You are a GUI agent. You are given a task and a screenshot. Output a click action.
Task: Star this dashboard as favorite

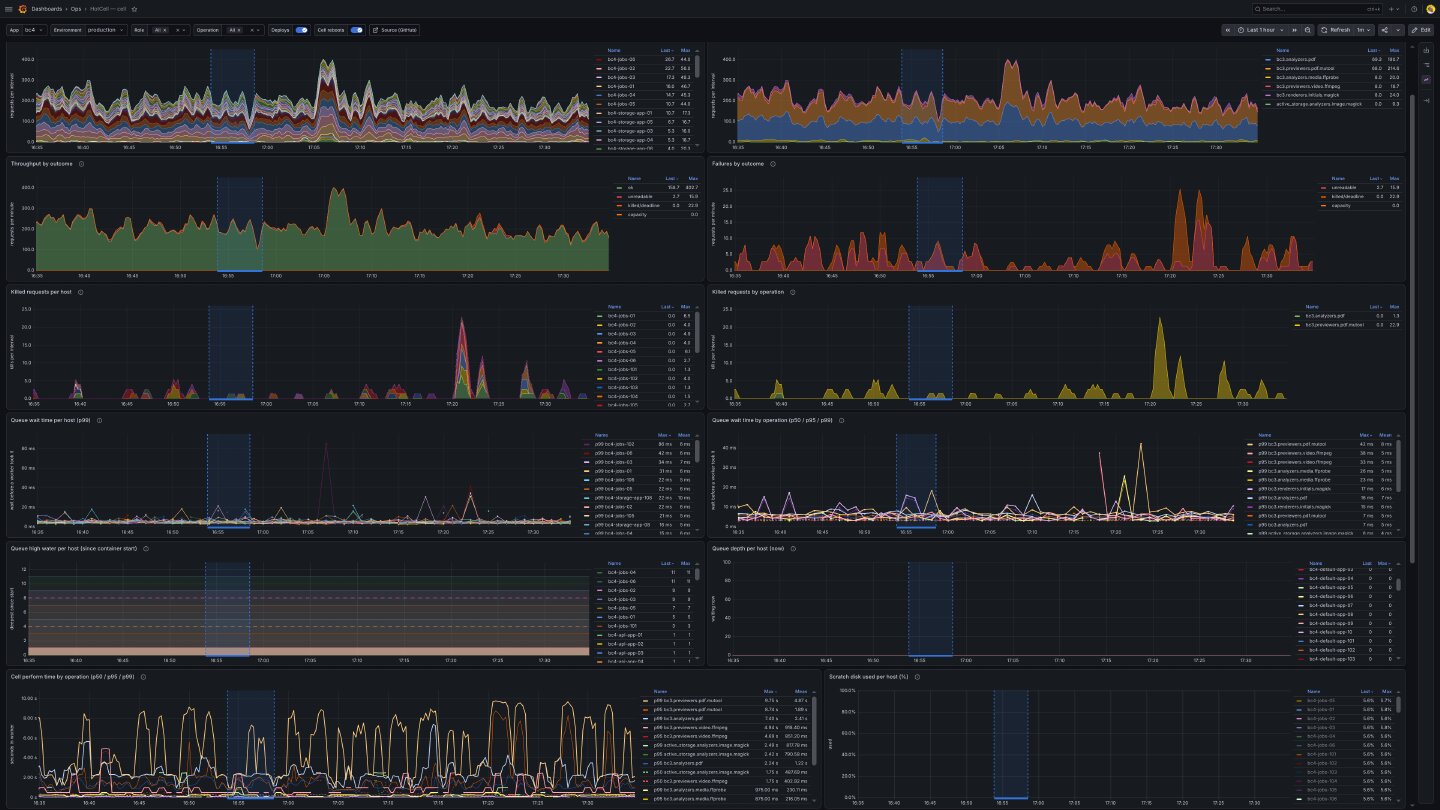(134, 9)
